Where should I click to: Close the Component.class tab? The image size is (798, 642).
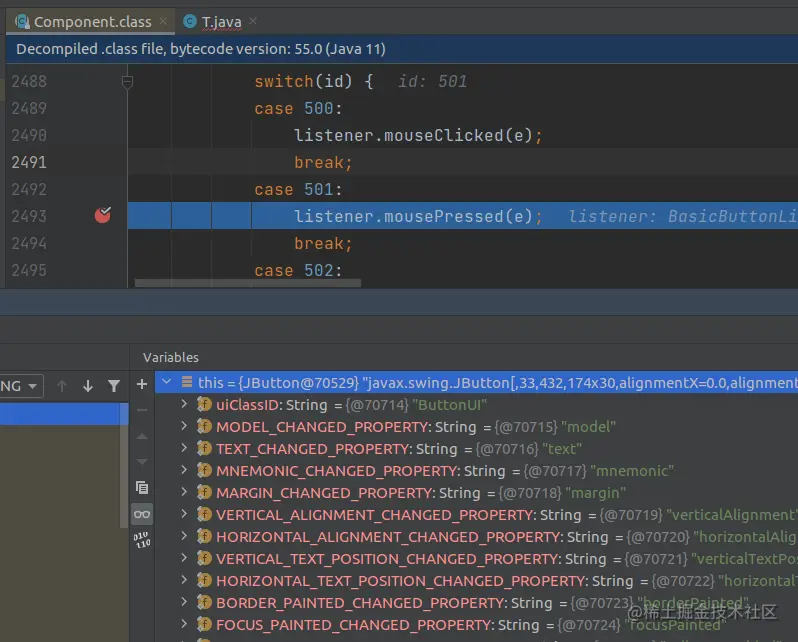click(x=163, y=21)
